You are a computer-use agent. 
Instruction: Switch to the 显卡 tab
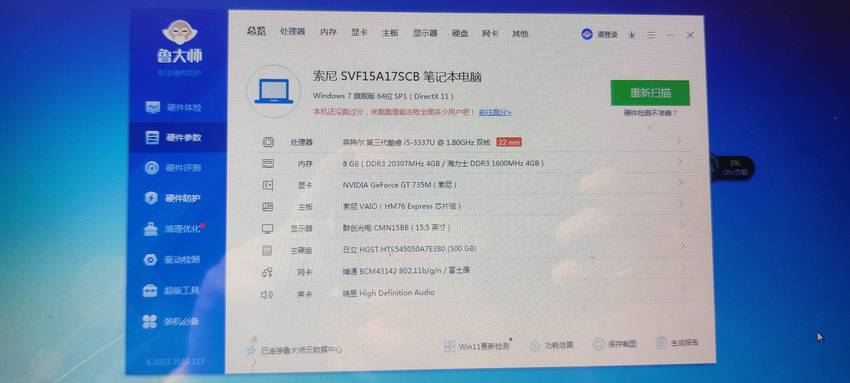click(x=359, y=33)
